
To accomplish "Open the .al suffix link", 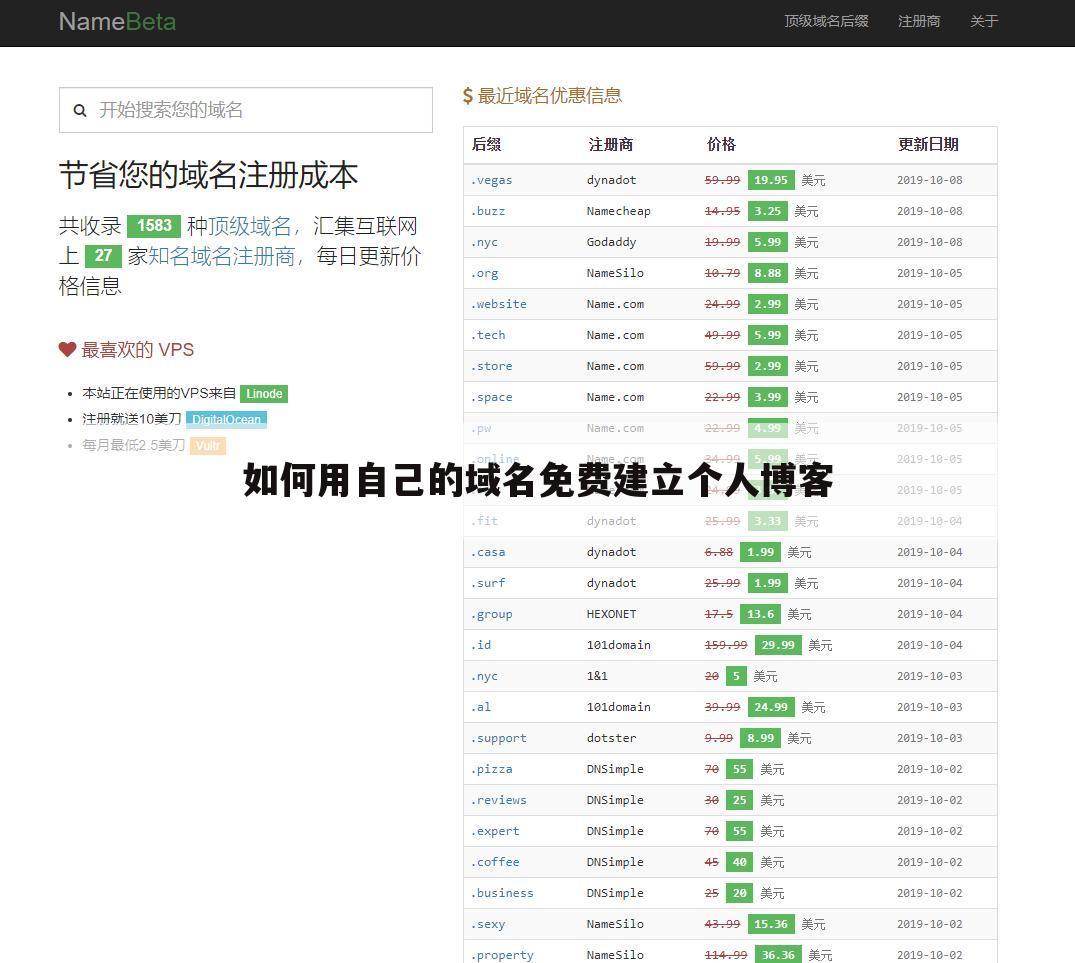I will [481, 707].
